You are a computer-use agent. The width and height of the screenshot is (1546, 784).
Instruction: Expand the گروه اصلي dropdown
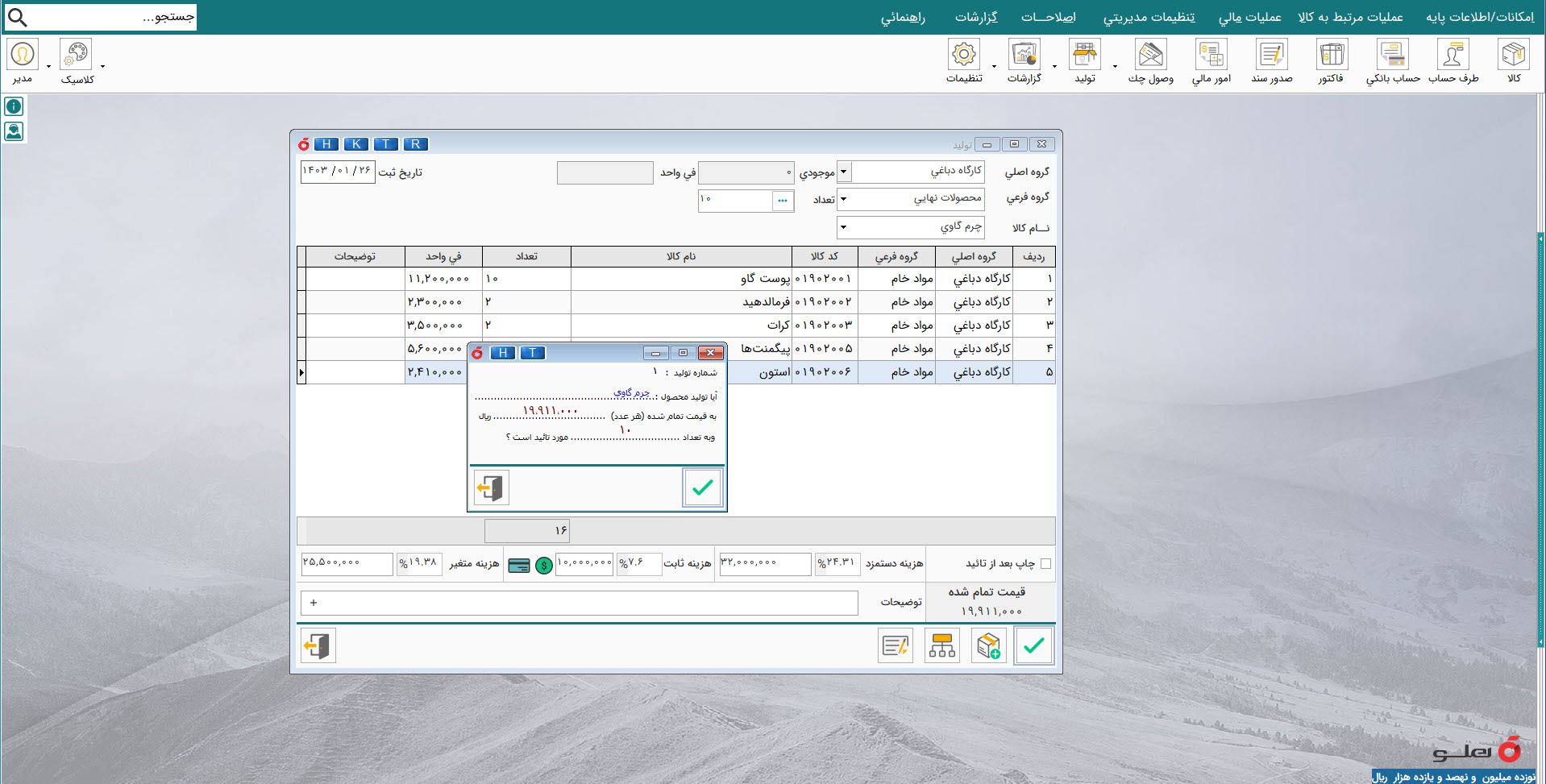pos(844,172)
